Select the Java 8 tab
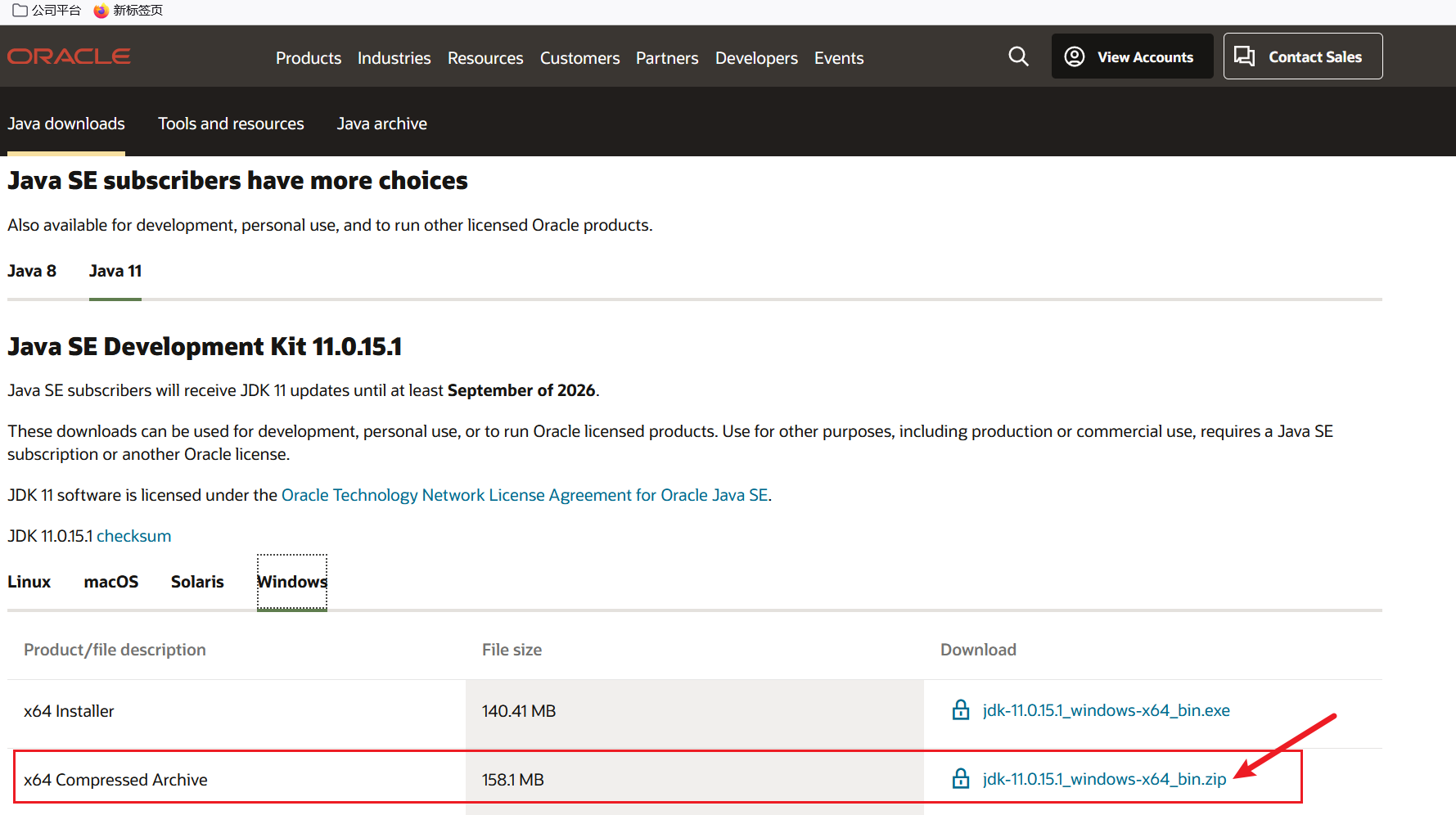Image resolution: width=1456 pixels, height=815 pixels. tap(32, 271)
